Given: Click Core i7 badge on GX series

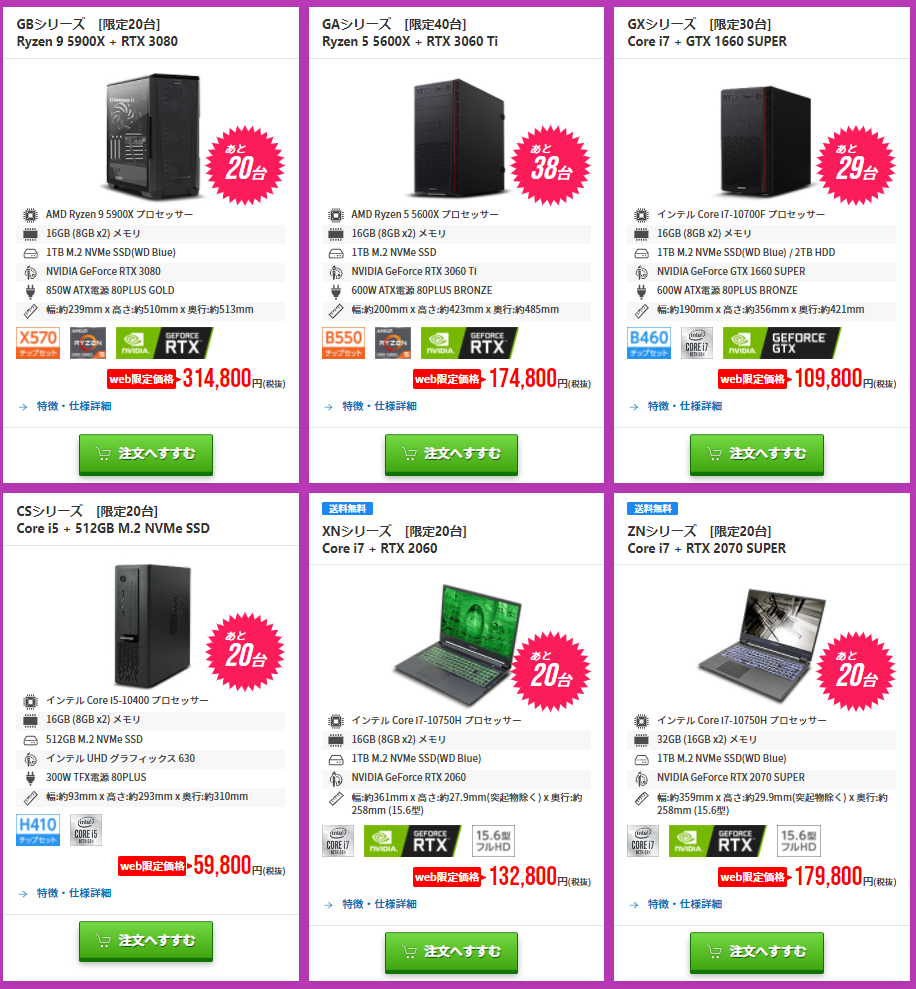Looking at the screenshot, I should click(x=696, y=342).
